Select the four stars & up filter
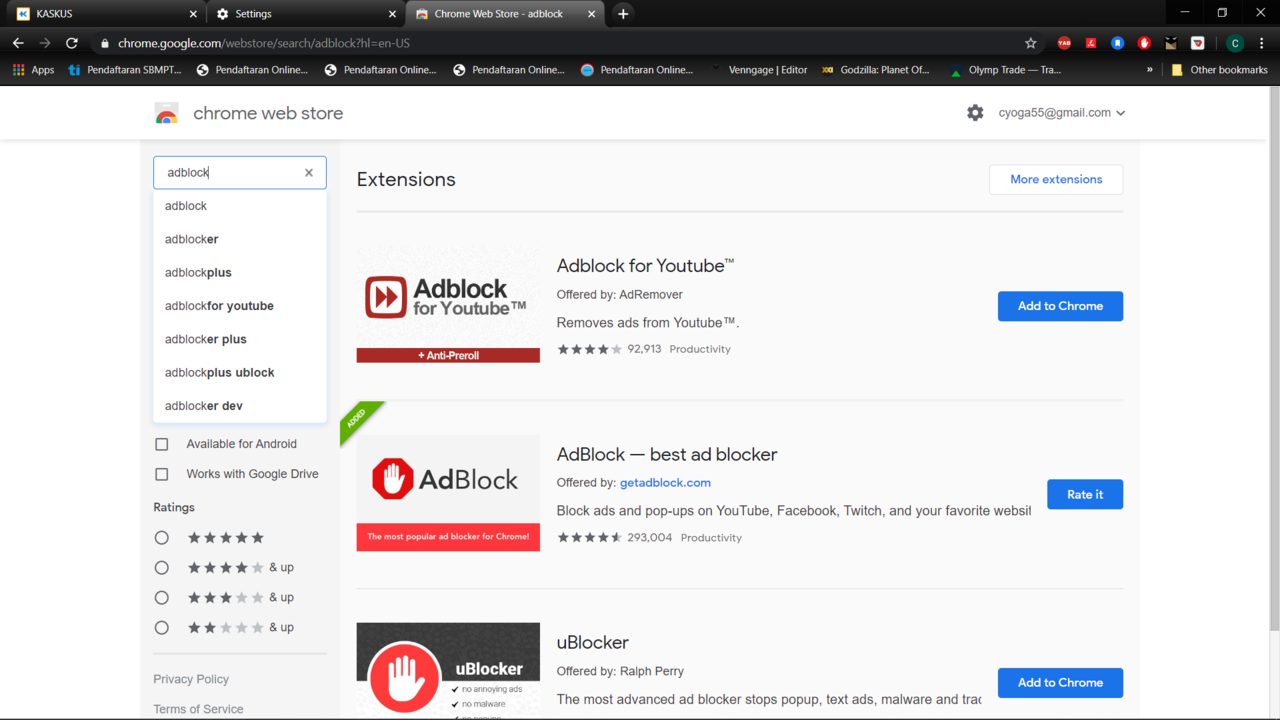Viewport: 1280px width, 720px height. tap(162, 568)
